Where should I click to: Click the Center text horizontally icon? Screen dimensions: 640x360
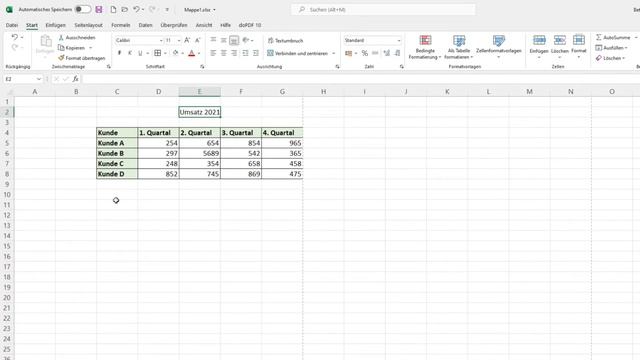coord(224,53)
